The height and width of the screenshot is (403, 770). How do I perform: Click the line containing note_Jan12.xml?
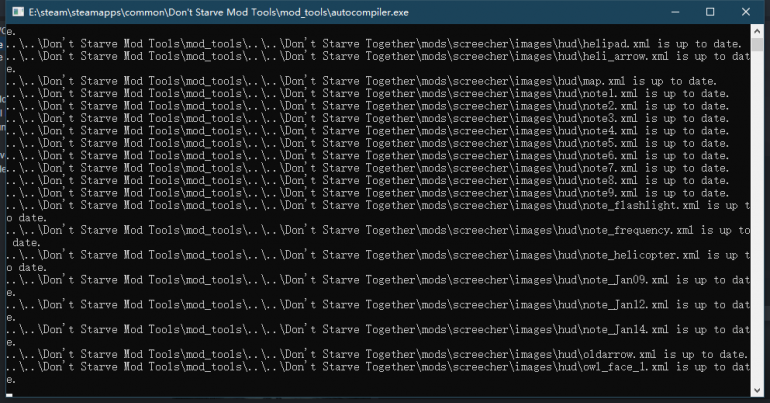coord(378,305)
